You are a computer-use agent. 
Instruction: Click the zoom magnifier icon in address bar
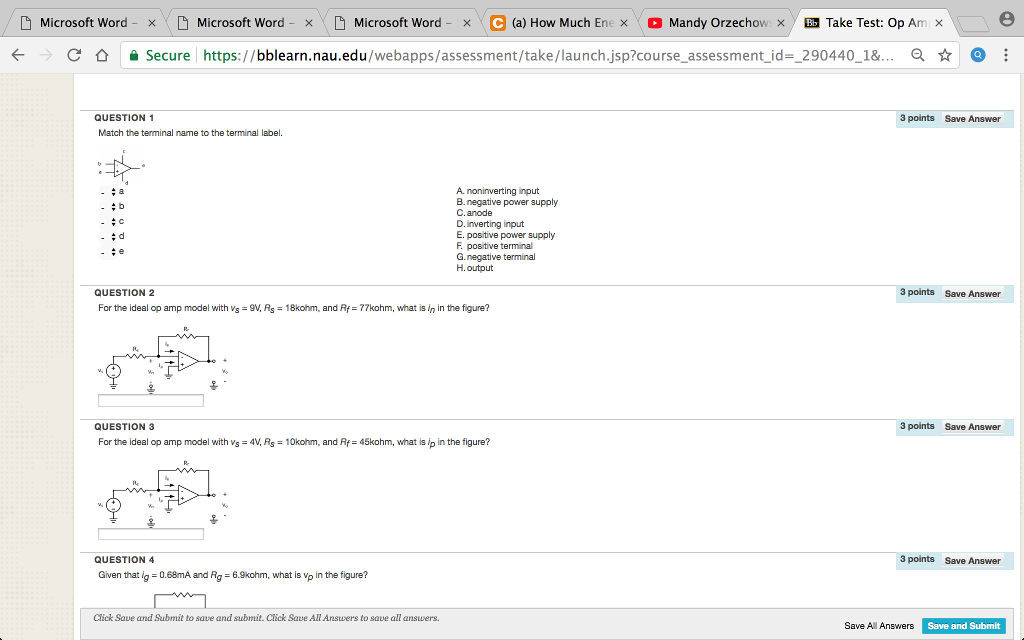click(918, 56)
